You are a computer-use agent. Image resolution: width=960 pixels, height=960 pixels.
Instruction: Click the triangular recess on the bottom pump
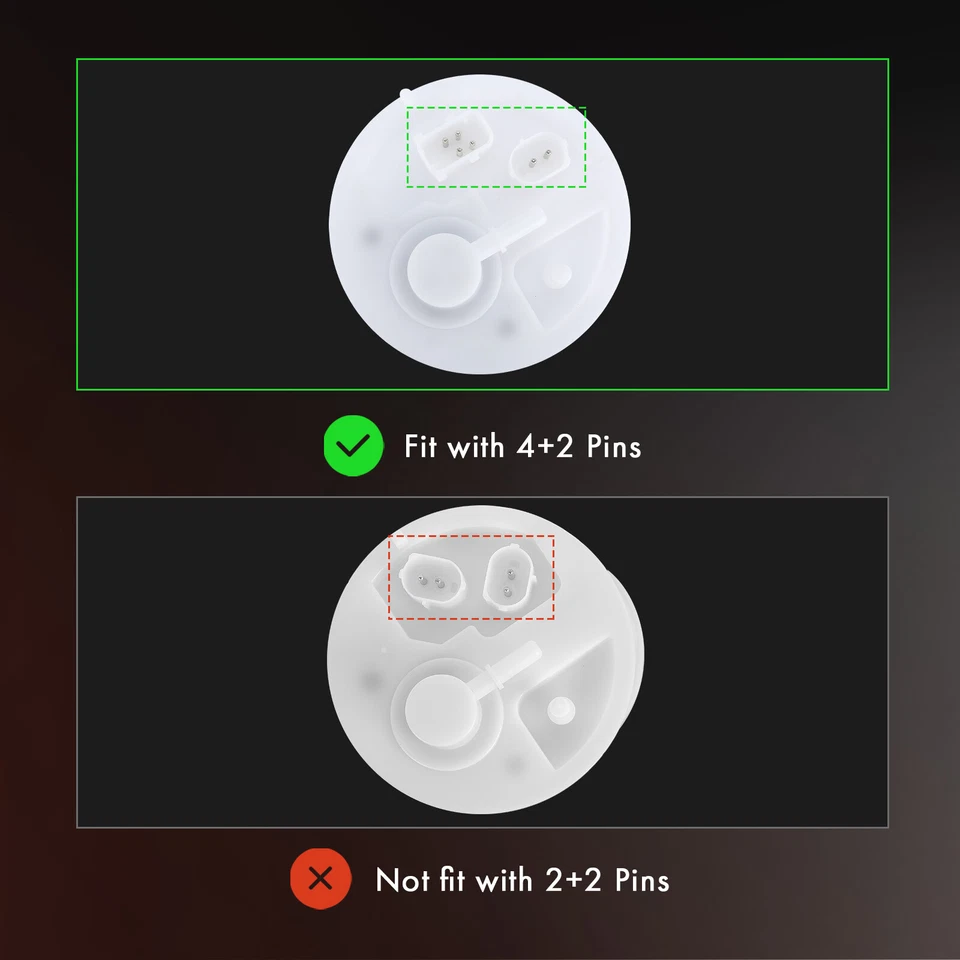[566, 702]
